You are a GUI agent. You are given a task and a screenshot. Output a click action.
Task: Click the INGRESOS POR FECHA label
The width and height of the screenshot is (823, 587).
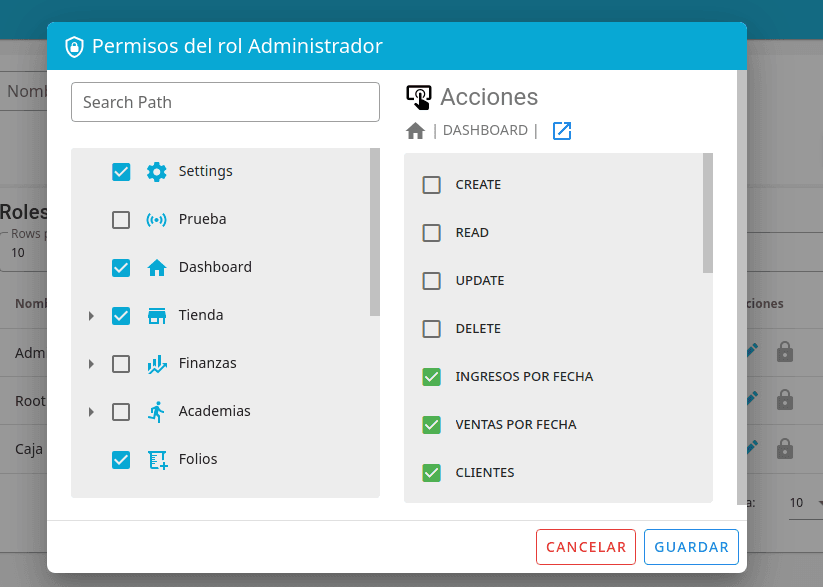[x=524, y=376]
